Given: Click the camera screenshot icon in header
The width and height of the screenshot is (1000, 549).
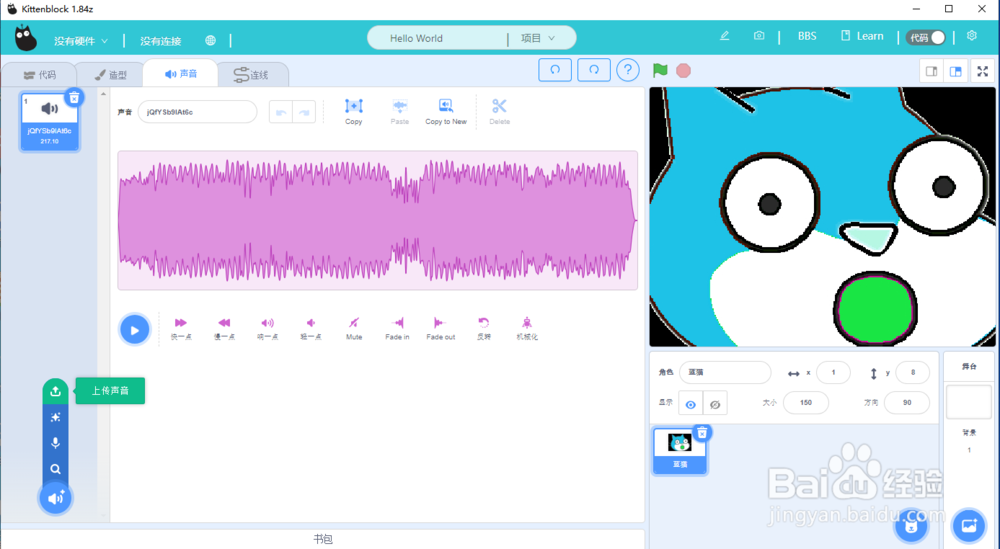Looking at the screenshot, I should click(759, 36).
